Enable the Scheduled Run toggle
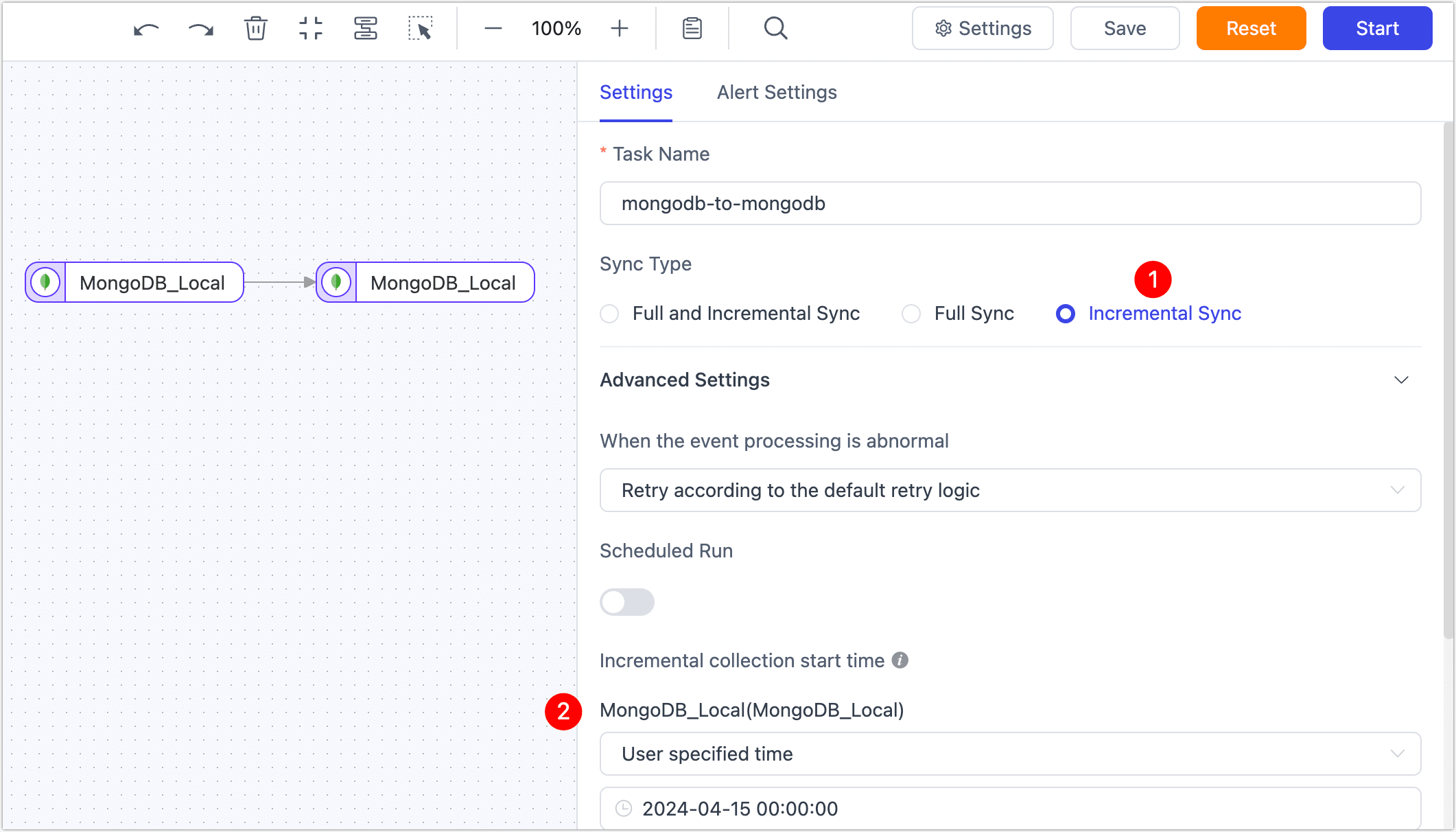This screenshot has width=1456, height=832. [x=627, y=601]
